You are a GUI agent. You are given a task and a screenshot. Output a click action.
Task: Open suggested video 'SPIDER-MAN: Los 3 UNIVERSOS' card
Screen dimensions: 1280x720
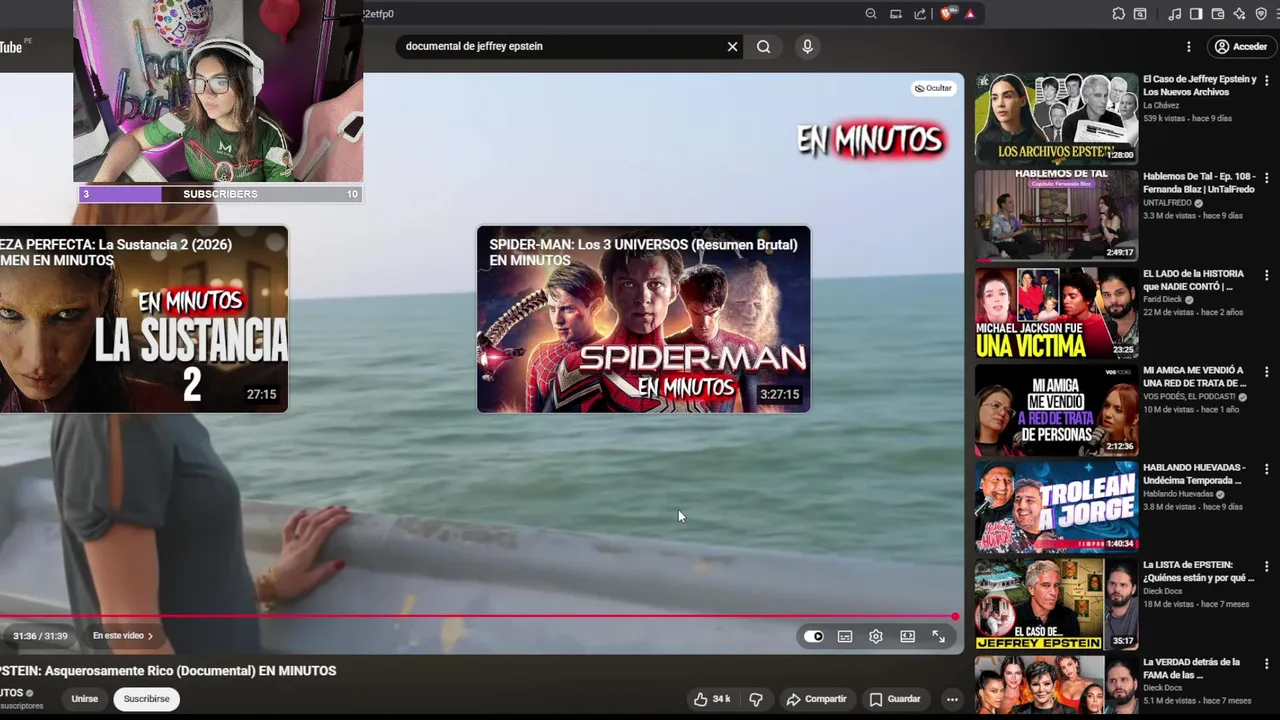click(x=643, y=319)
